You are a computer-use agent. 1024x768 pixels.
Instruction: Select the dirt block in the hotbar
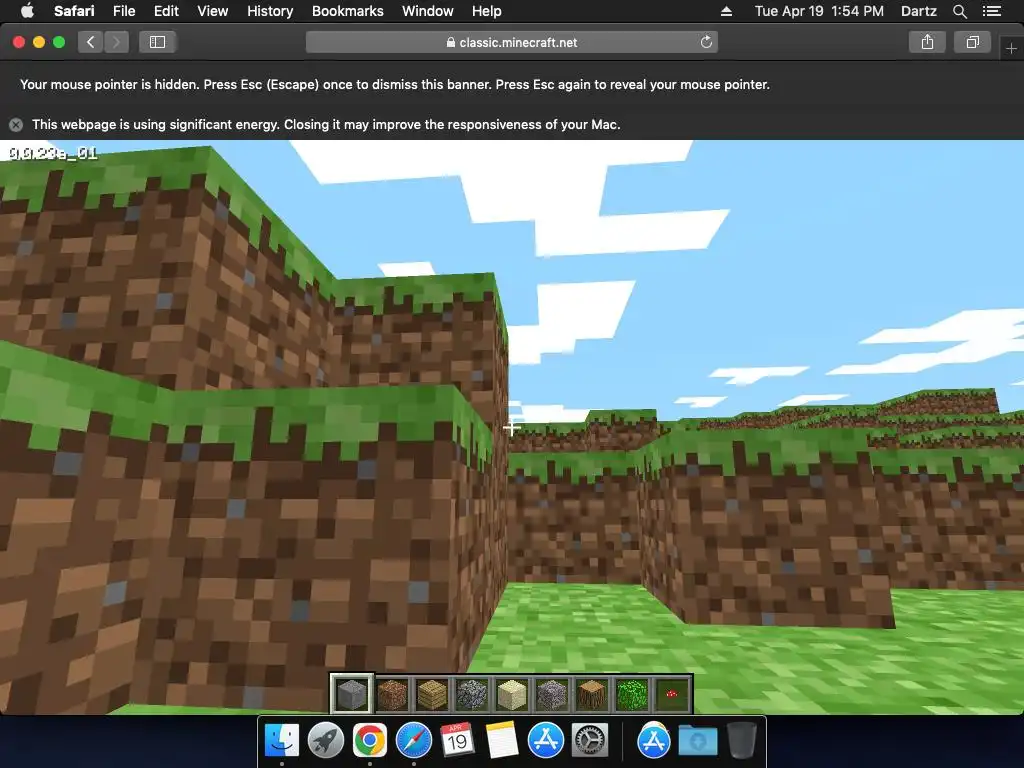[392, 694]
